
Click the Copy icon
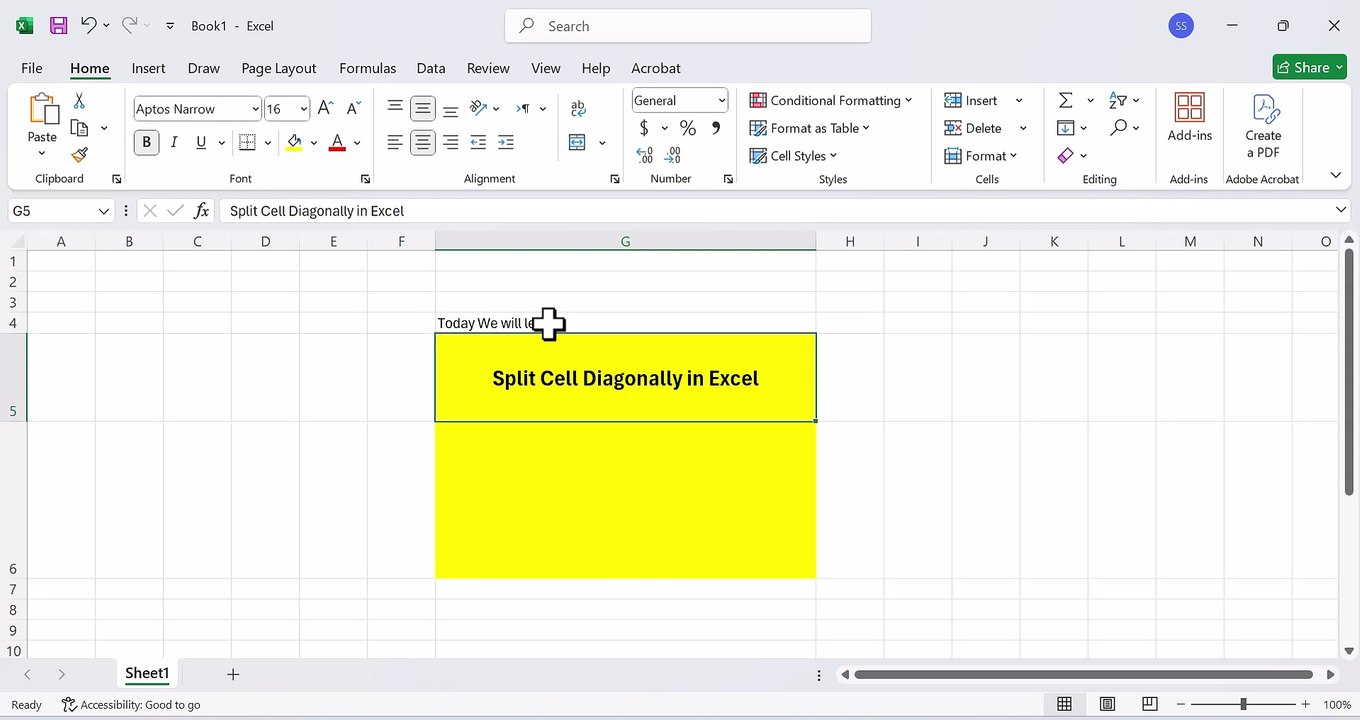tap(79, 128)
